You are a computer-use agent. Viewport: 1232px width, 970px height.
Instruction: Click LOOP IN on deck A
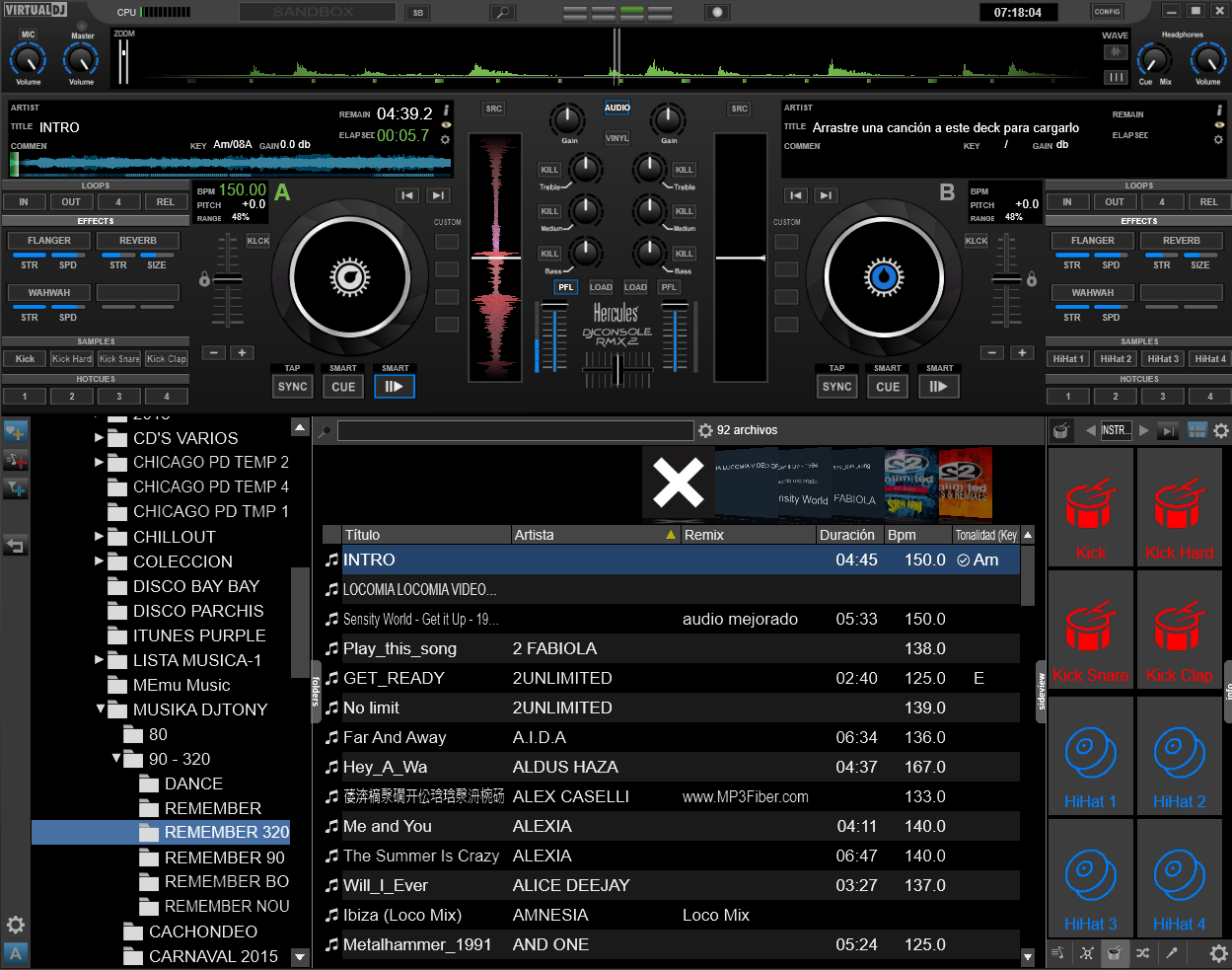coord(24,201)
